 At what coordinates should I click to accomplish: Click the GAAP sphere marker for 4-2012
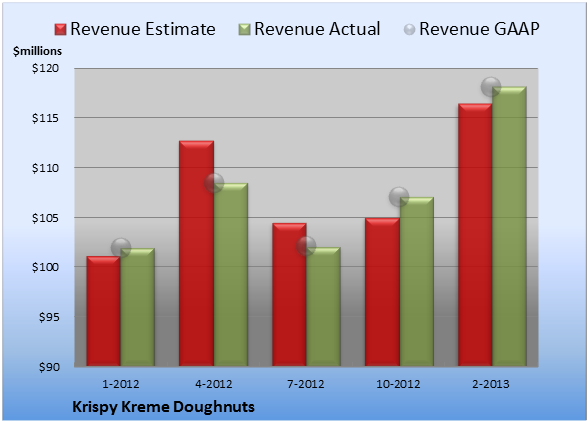click(x=214, y=183)
